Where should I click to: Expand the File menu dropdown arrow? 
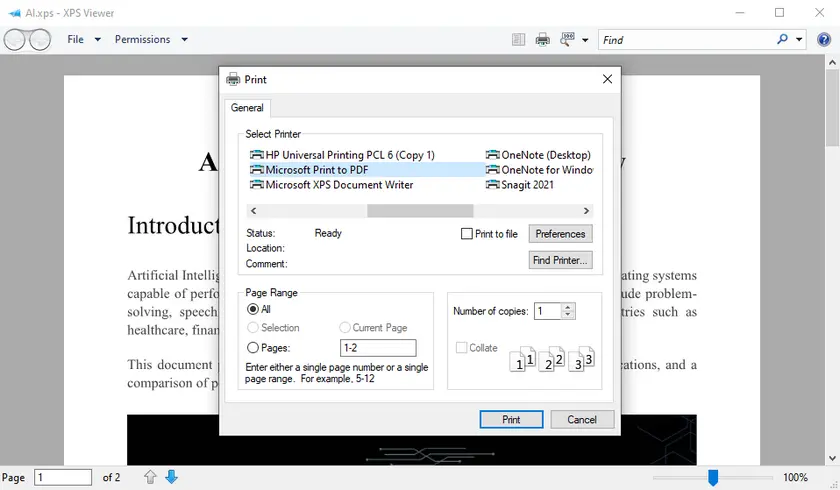click(98, 40)
